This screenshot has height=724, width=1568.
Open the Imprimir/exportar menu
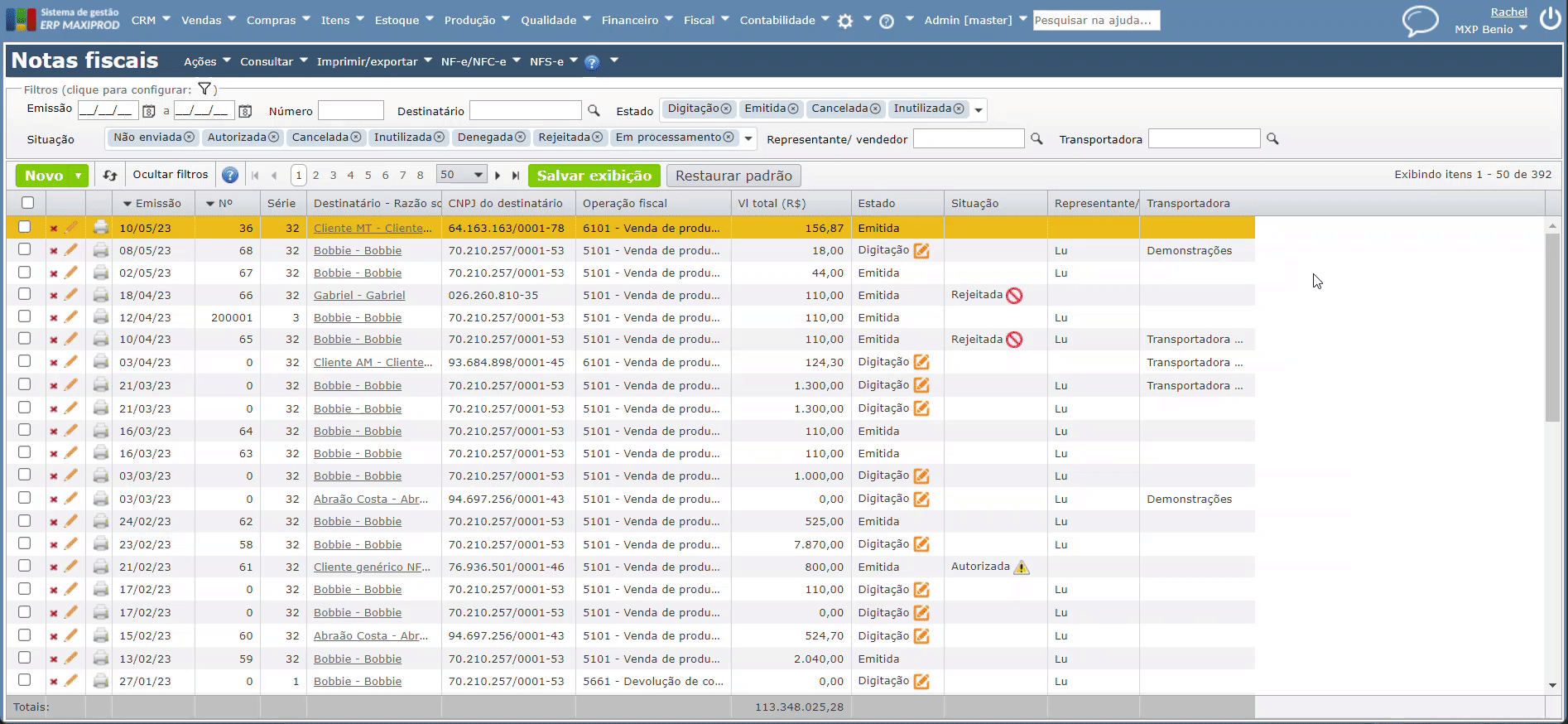pos(374,61)
